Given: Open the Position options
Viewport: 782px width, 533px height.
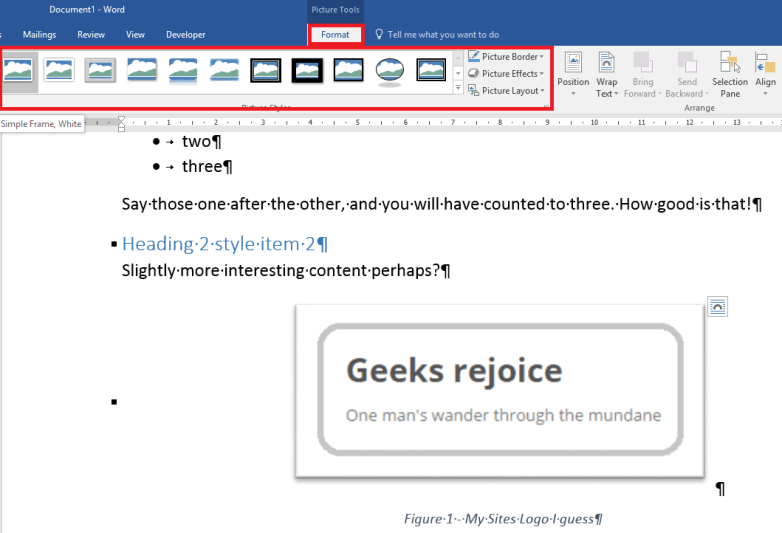Looking at the screenshot, I should pos(573,74).
